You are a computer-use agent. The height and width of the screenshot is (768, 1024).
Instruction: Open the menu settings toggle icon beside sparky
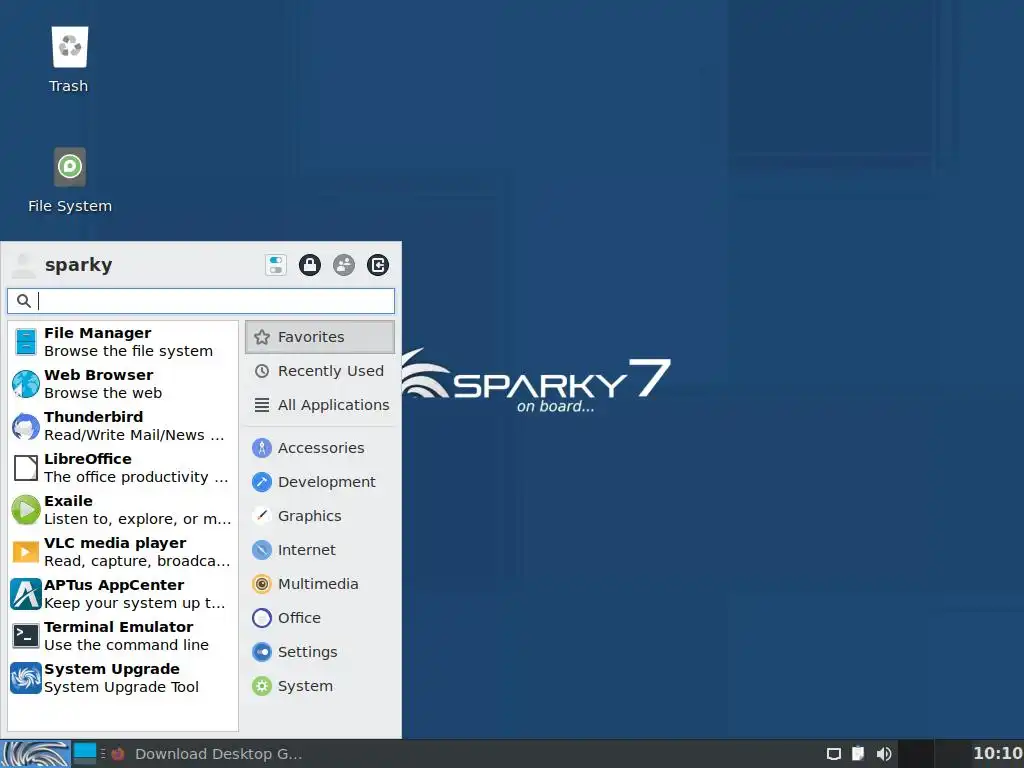276,265
